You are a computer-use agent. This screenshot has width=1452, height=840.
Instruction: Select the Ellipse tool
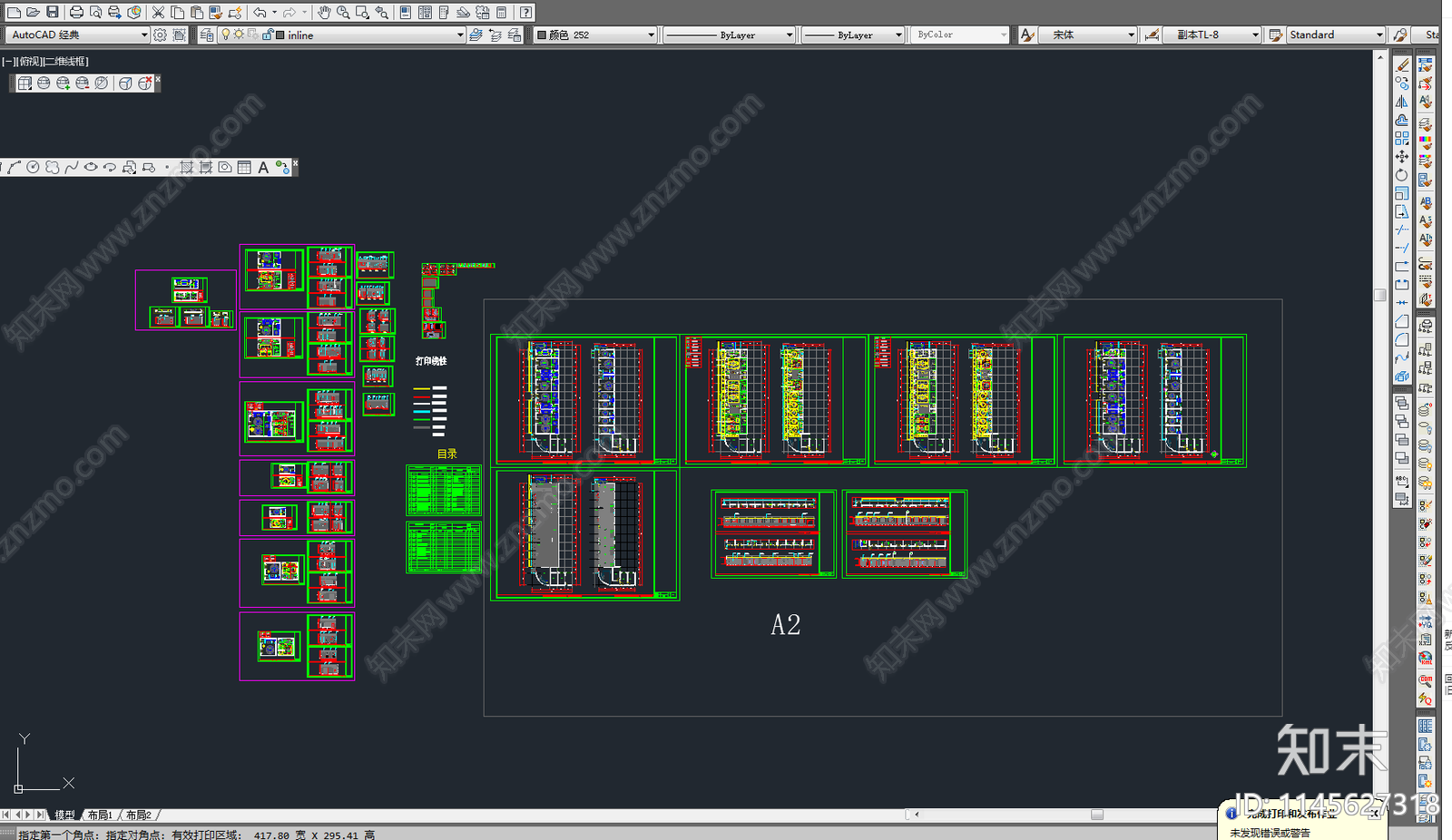pos(91,168)
